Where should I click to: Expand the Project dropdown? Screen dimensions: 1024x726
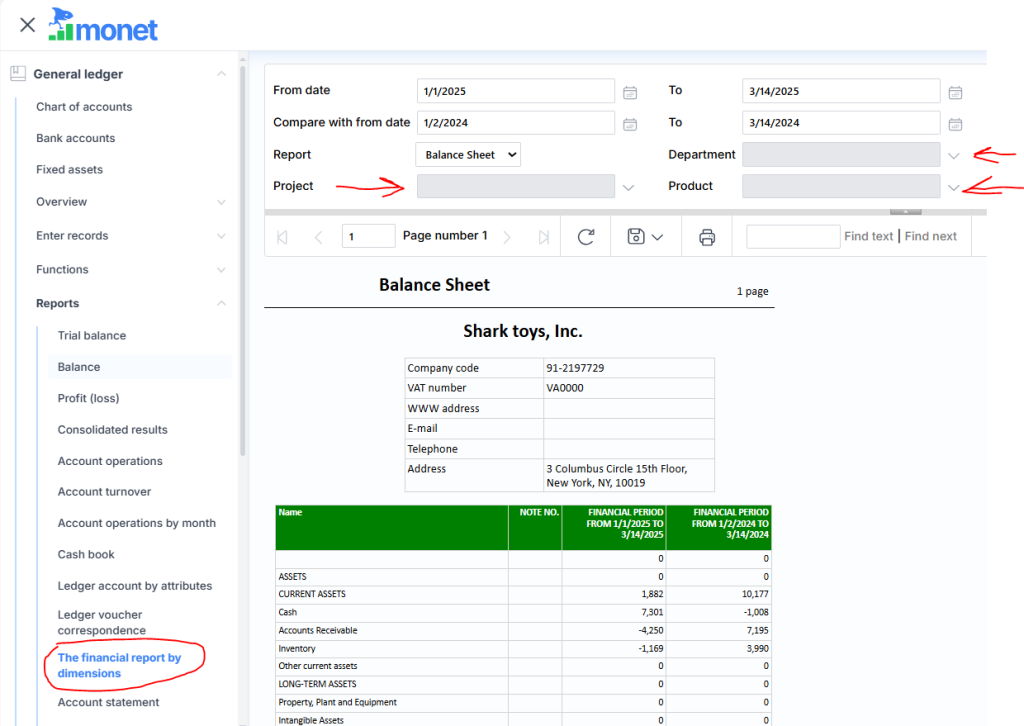coord(628,187)
